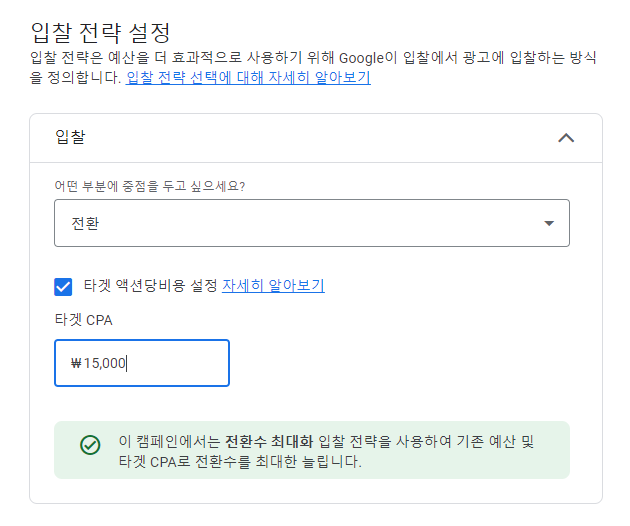Click the bid strategy description paragraph
630x526 pixels.
tap(313, 68)
